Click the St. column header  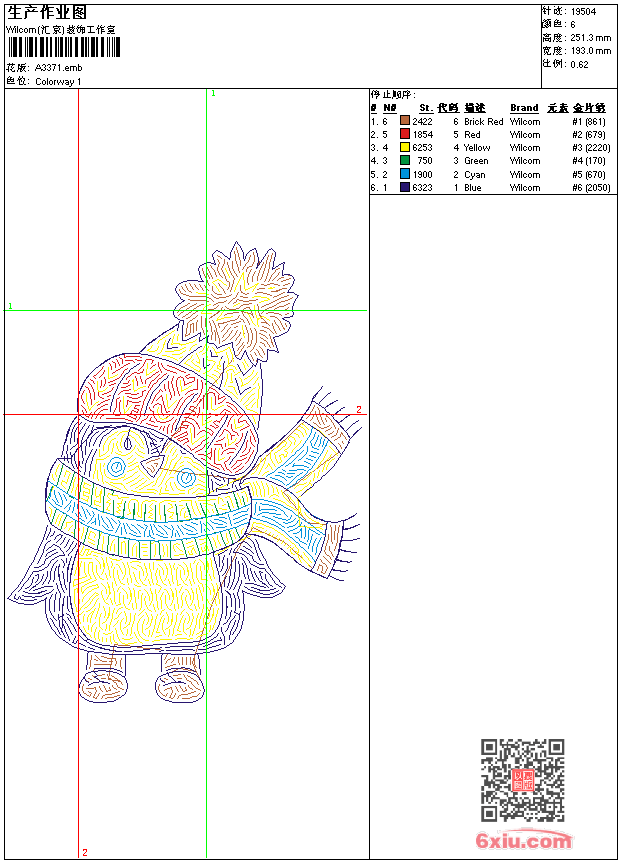[x=425, y=108]
